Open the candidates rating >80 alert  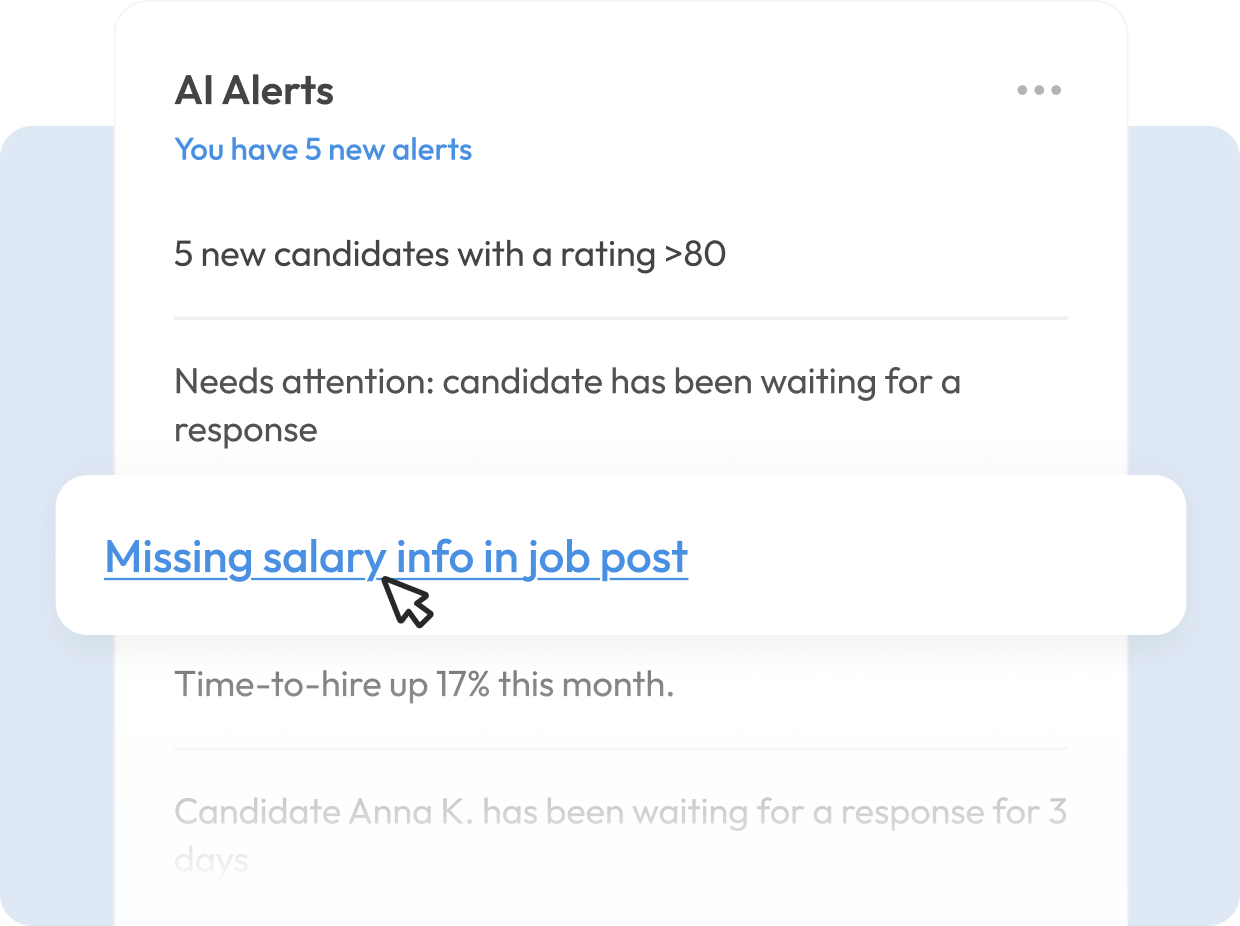pyautogui.click(x=450, y=254)
